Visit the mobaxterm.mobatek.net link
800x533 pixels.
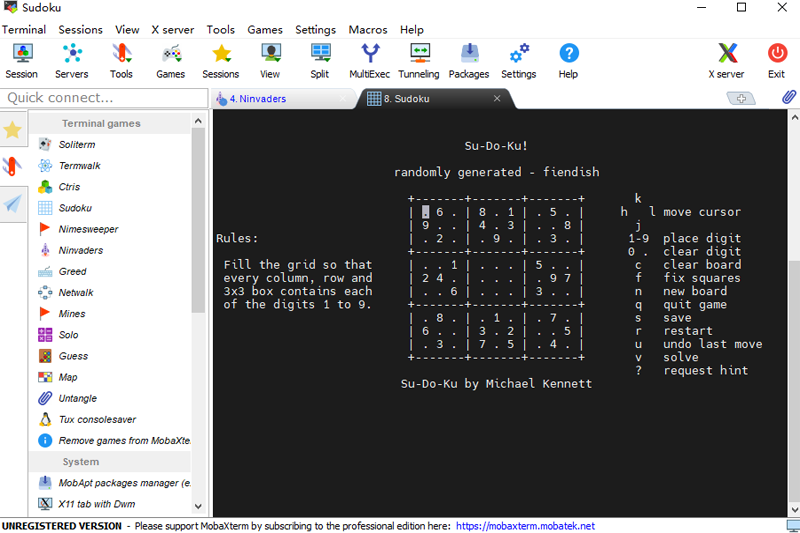pos(526,526)
